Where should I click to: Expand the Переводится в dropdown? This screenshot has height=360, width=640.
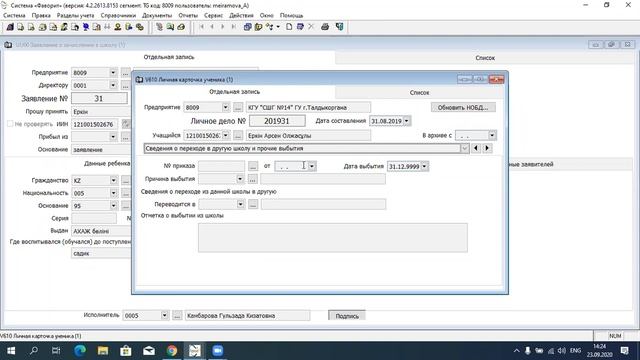240,204
